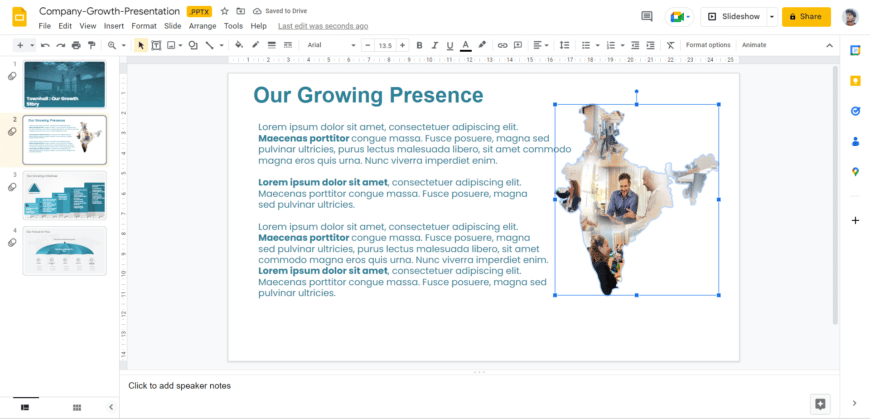Click the redo arrow
870x419 pixels.
coord(60,45)
